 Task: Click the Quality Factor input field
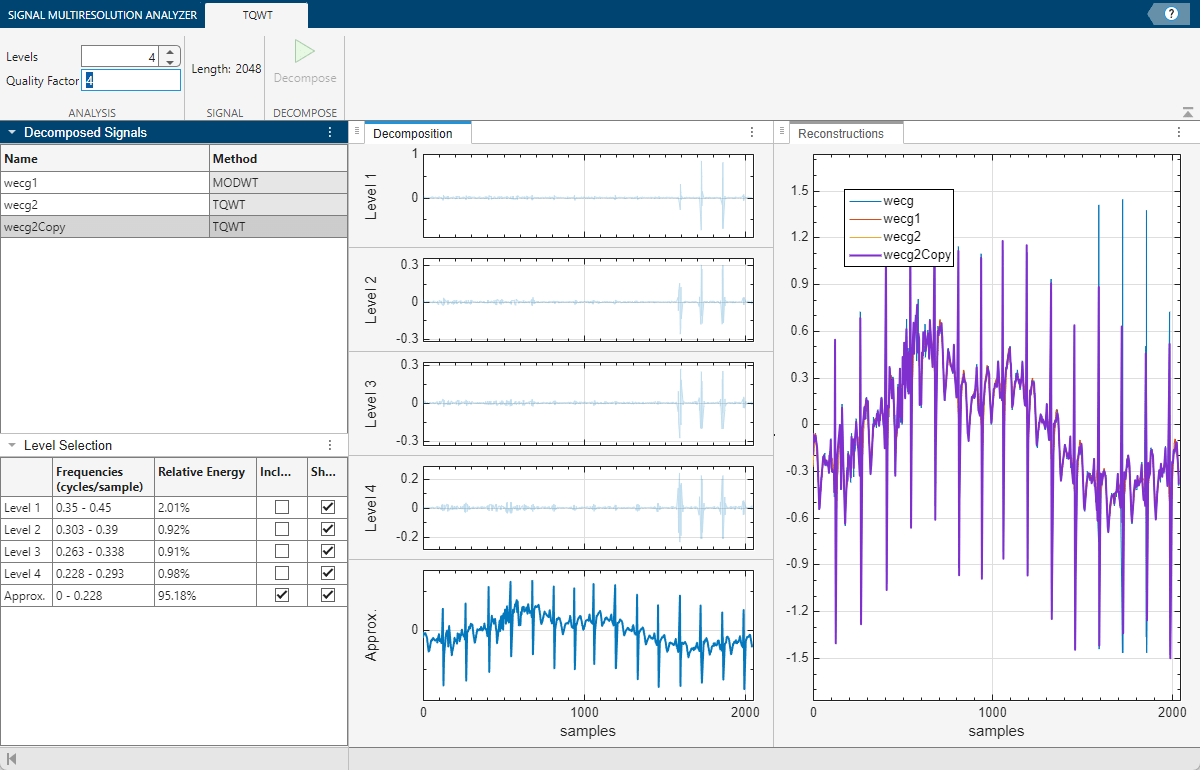pyautogui.click(x=132, y=80)
